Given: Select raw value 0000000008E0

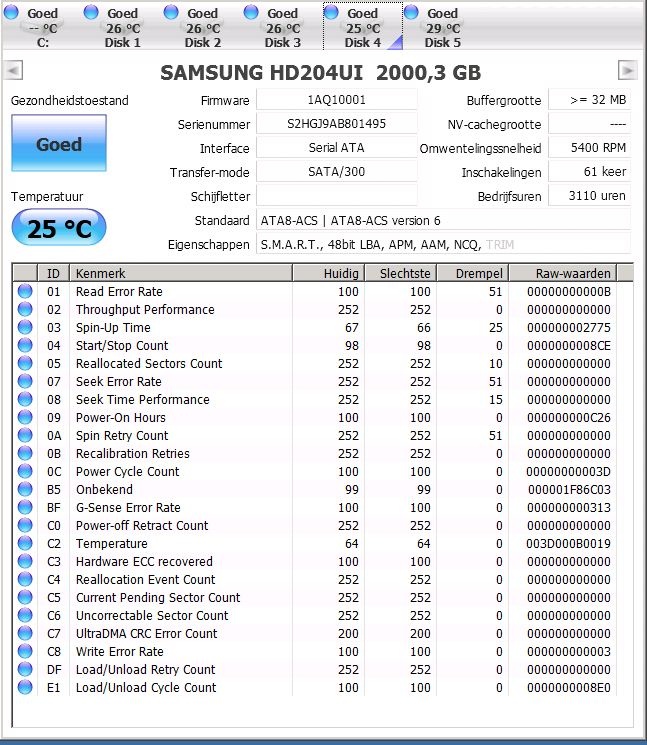Looking at the screenshot, I should click(x=569, y=688).
